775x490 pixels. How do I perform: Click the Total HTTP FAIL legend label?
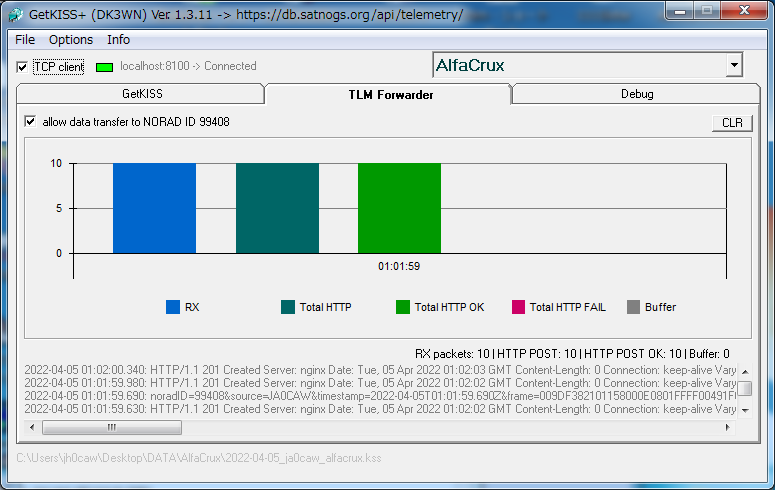click(x=567, y=307)
